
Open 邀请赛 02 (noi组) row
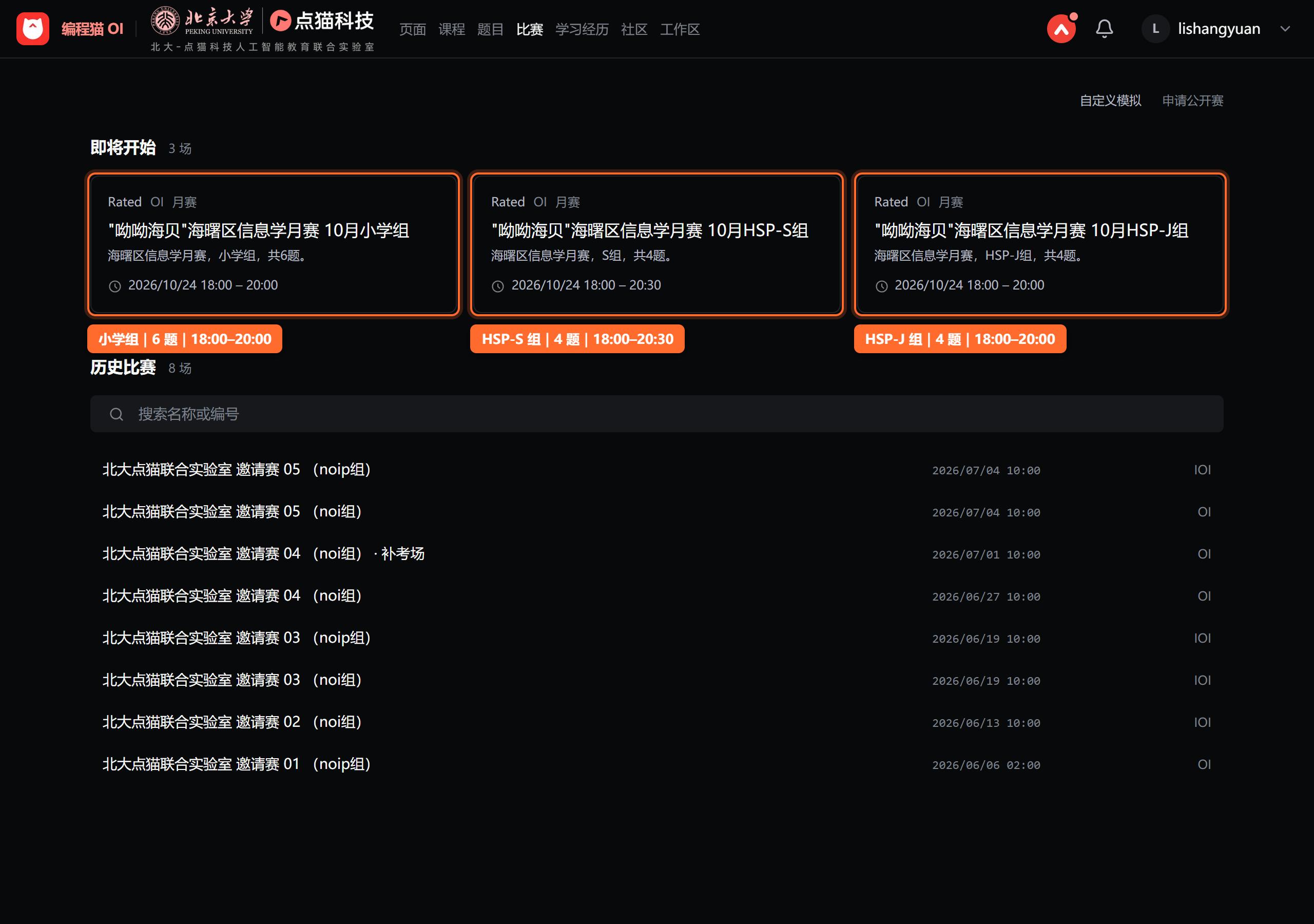(656, 722)
